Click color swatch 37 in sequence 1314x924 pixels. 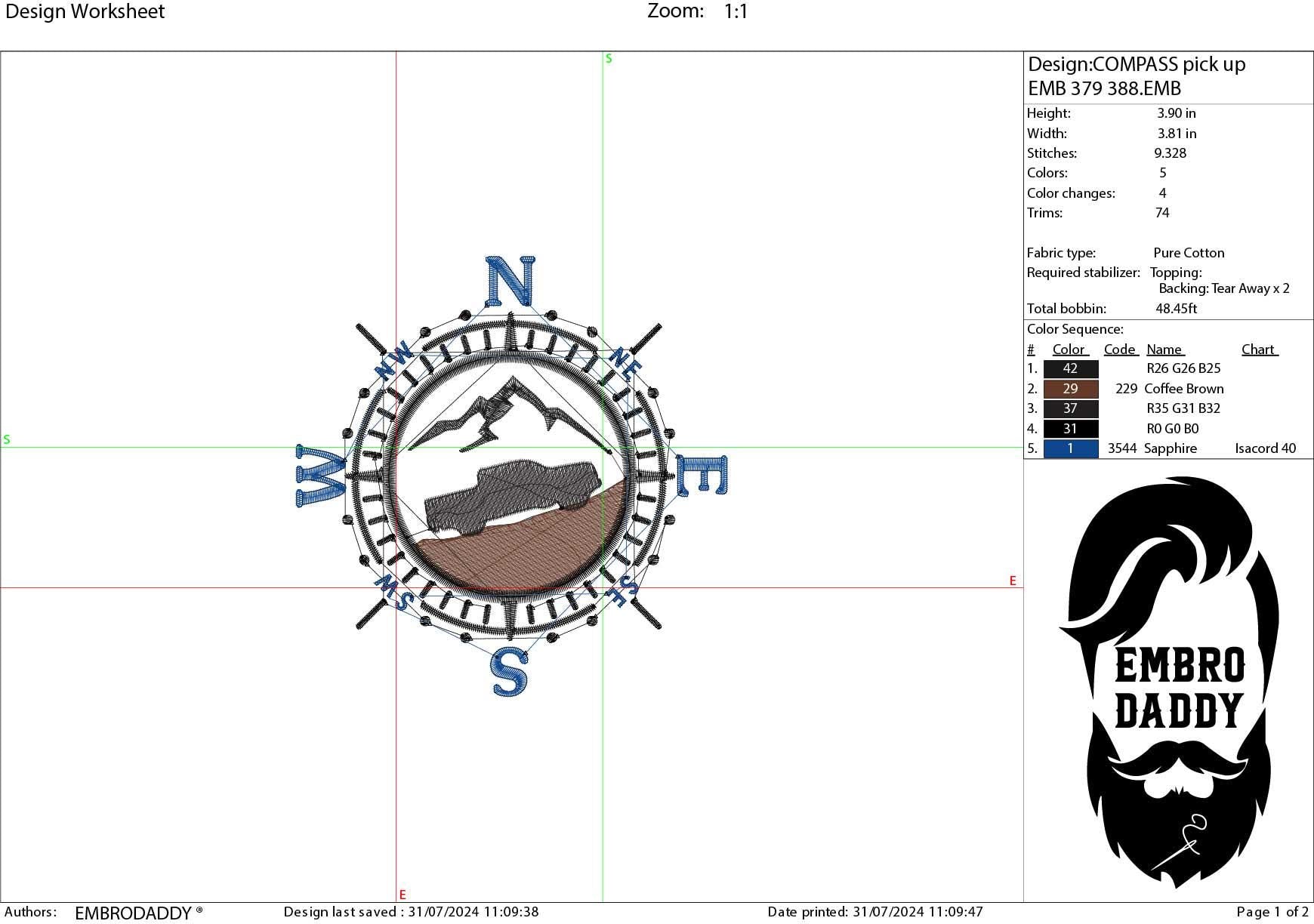coord(1070,408)
